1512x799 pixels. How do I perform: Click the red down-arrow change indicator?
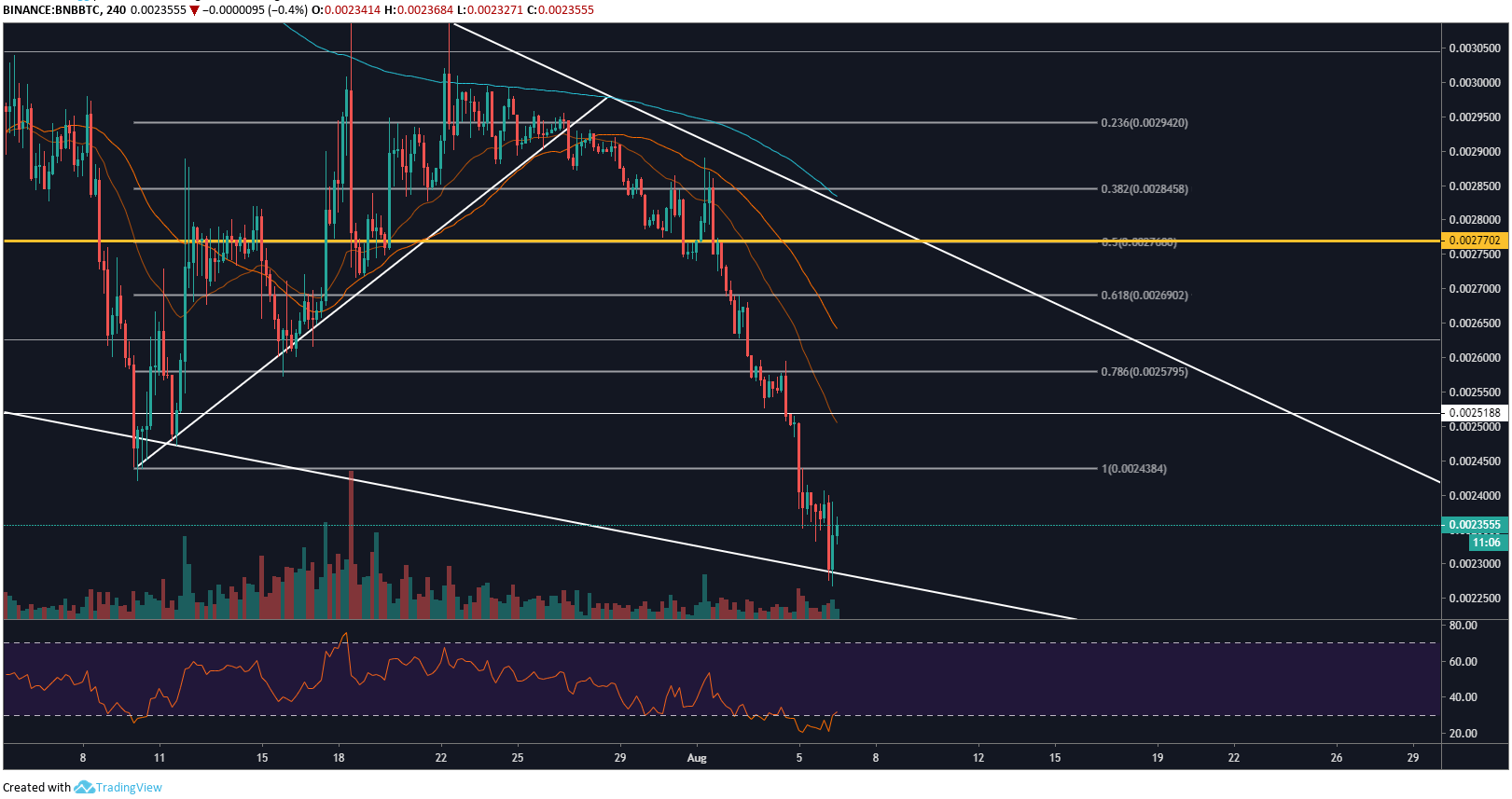tap(194, 10)
